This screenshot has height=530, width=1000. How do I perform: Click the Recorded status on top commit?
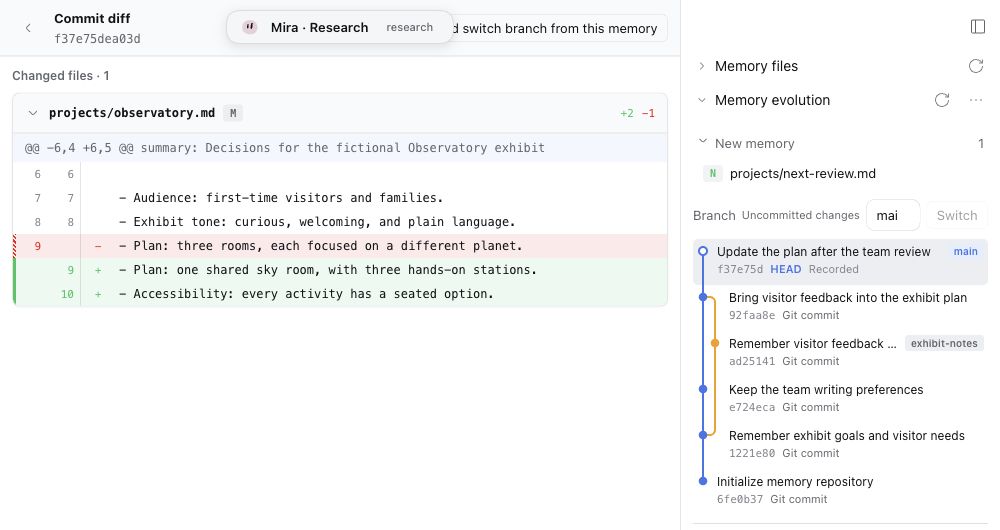click(834, 269)
